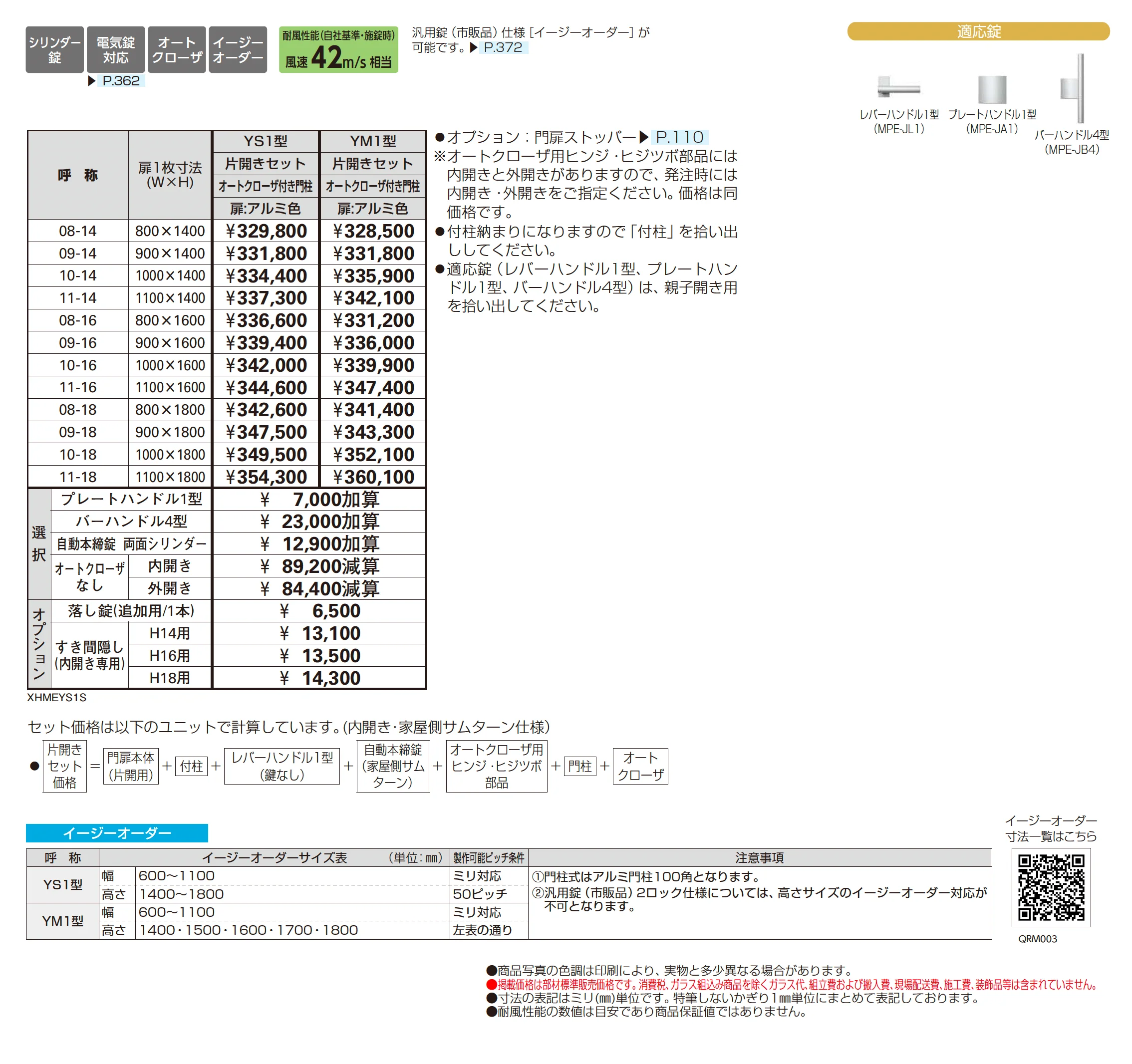
Task: Click the 門扉本体(片開用) formula box
Action: pos(130,766)
